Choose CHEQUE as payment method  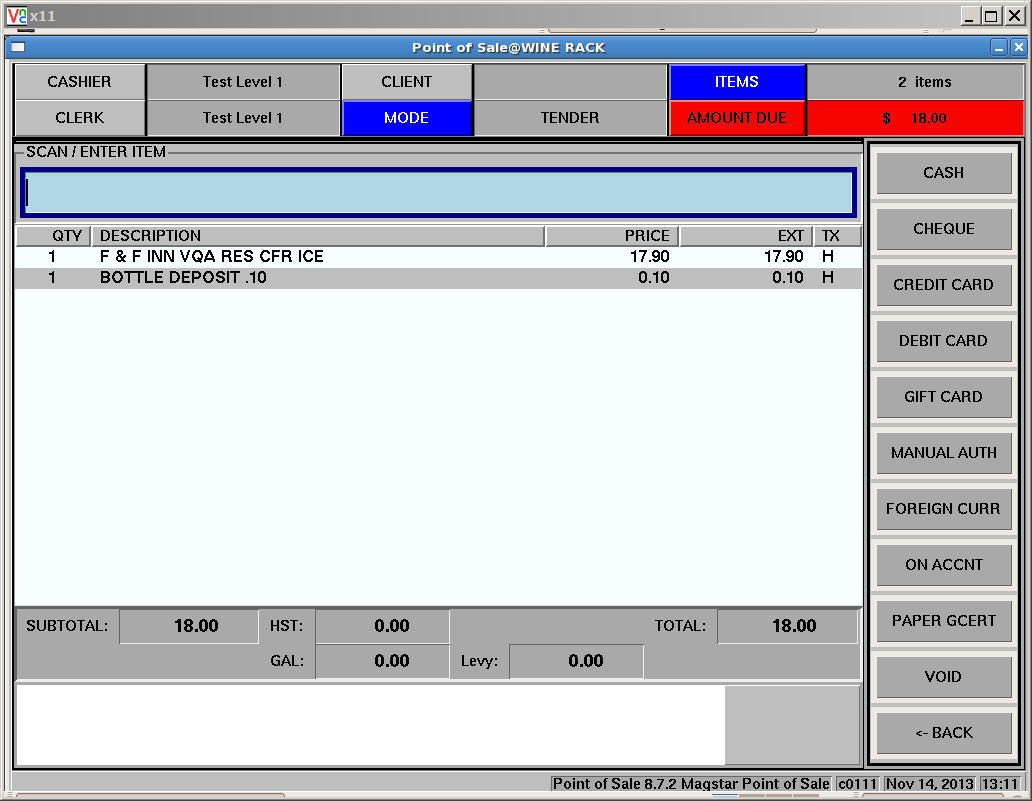(943, 228)
